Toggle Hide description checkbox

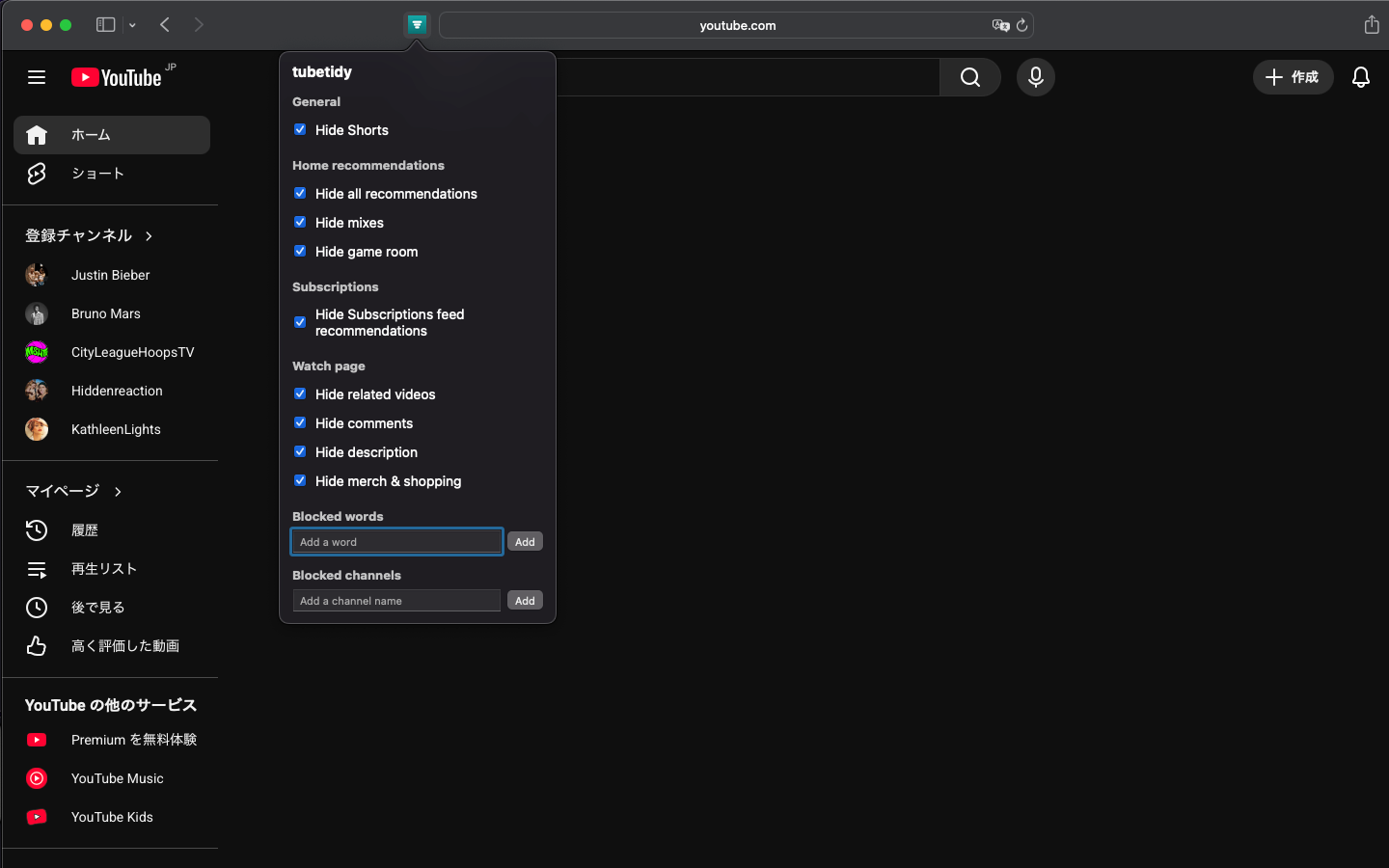[x=300, y=451]
